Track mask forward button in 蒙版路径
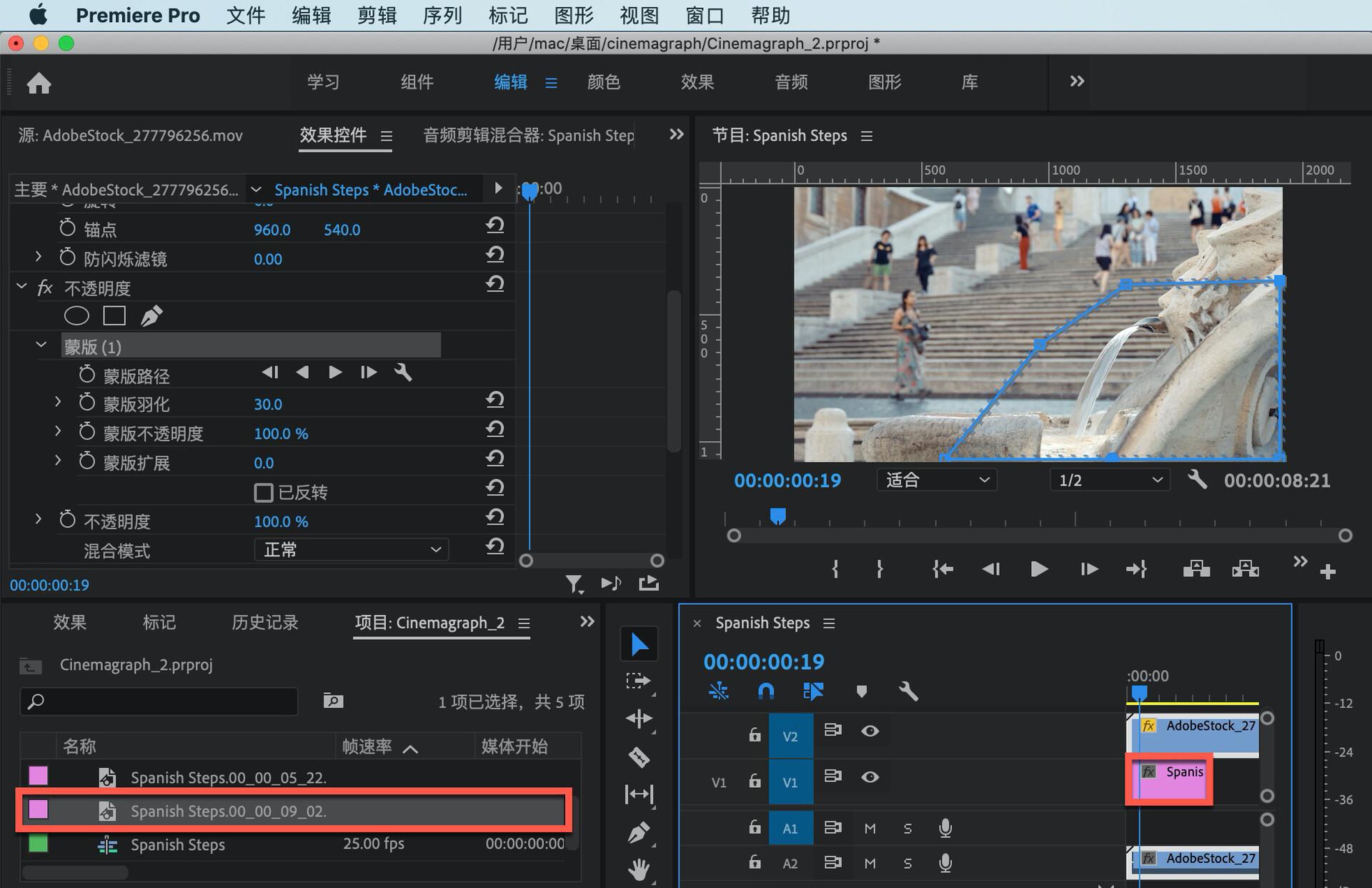1372x888 pixels. click(334, 372)
